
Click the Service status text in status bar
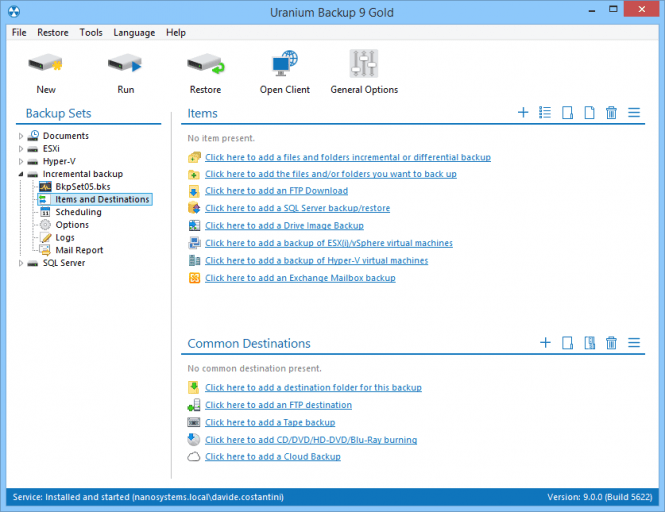tap(148, 497)
